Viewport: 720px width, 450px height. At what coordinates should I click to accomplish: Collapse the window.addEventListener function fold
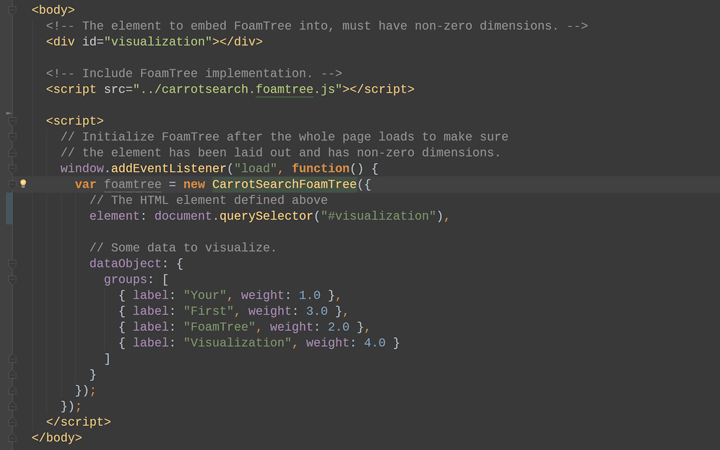(12, 169)
